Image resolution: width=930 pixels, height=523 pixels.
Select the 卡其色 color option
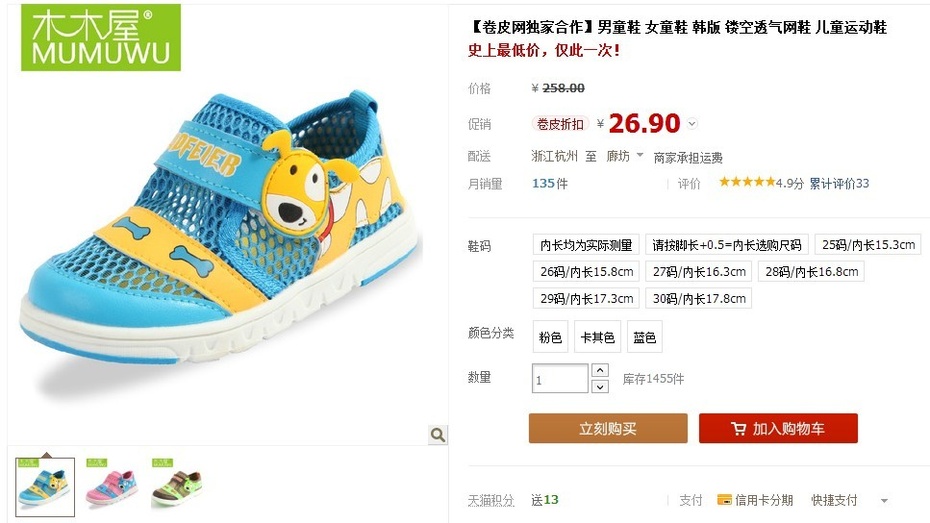tap(597, 337)
